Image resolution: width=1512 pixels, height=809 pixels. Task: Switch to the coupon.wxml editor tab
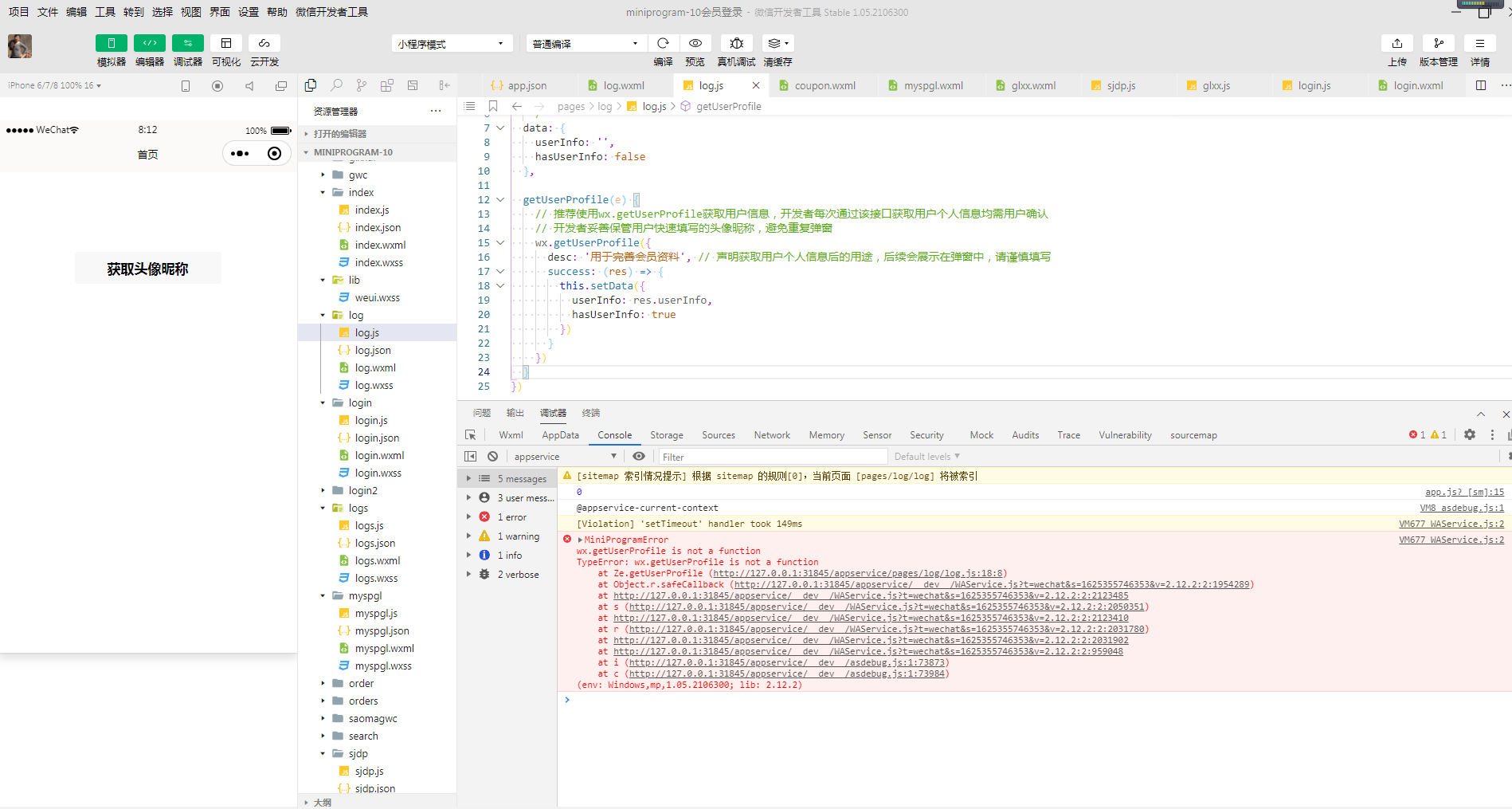825,85
